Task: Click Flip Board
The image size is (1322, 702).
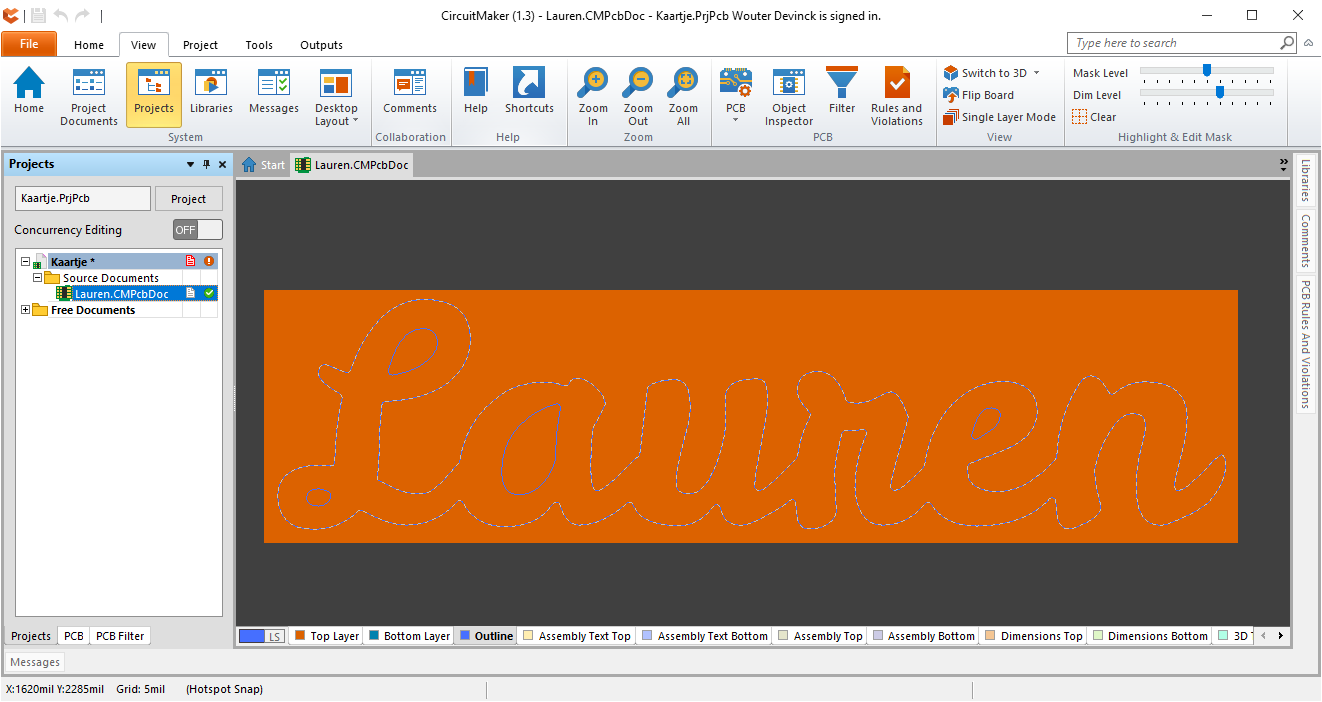Action: [978, 95]
